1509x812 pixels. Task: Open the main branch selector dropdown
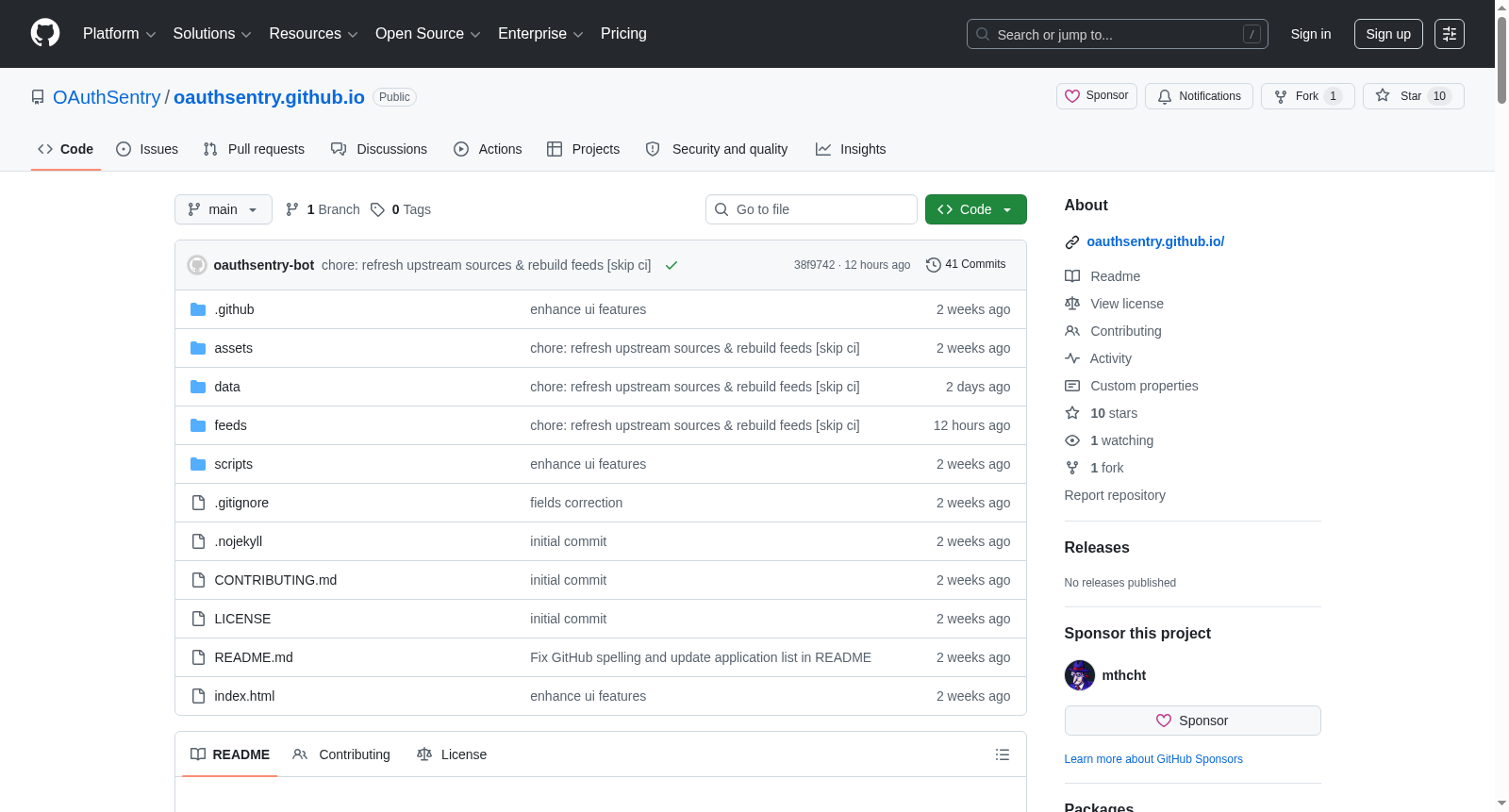224,209
